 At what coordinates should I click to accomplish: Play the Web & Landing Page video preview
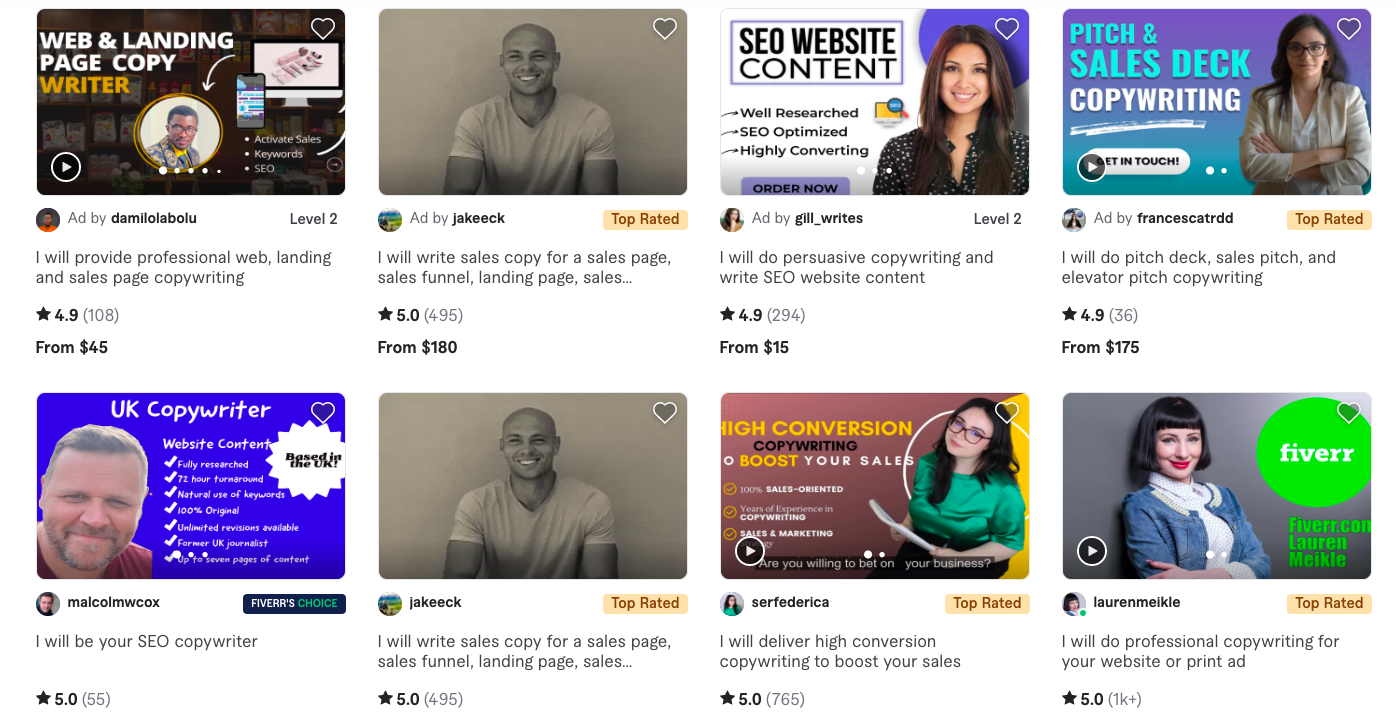66,166
